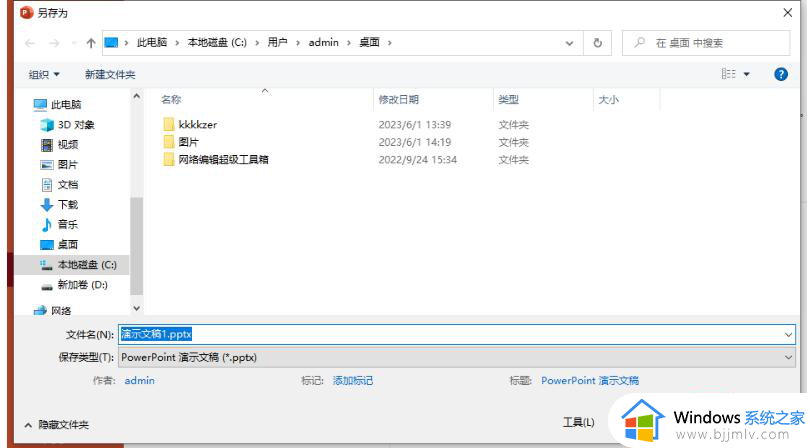Click 桌面 breadcrumb in address bar
Viewport: 810px width, 448px height.
pos(369,43)
